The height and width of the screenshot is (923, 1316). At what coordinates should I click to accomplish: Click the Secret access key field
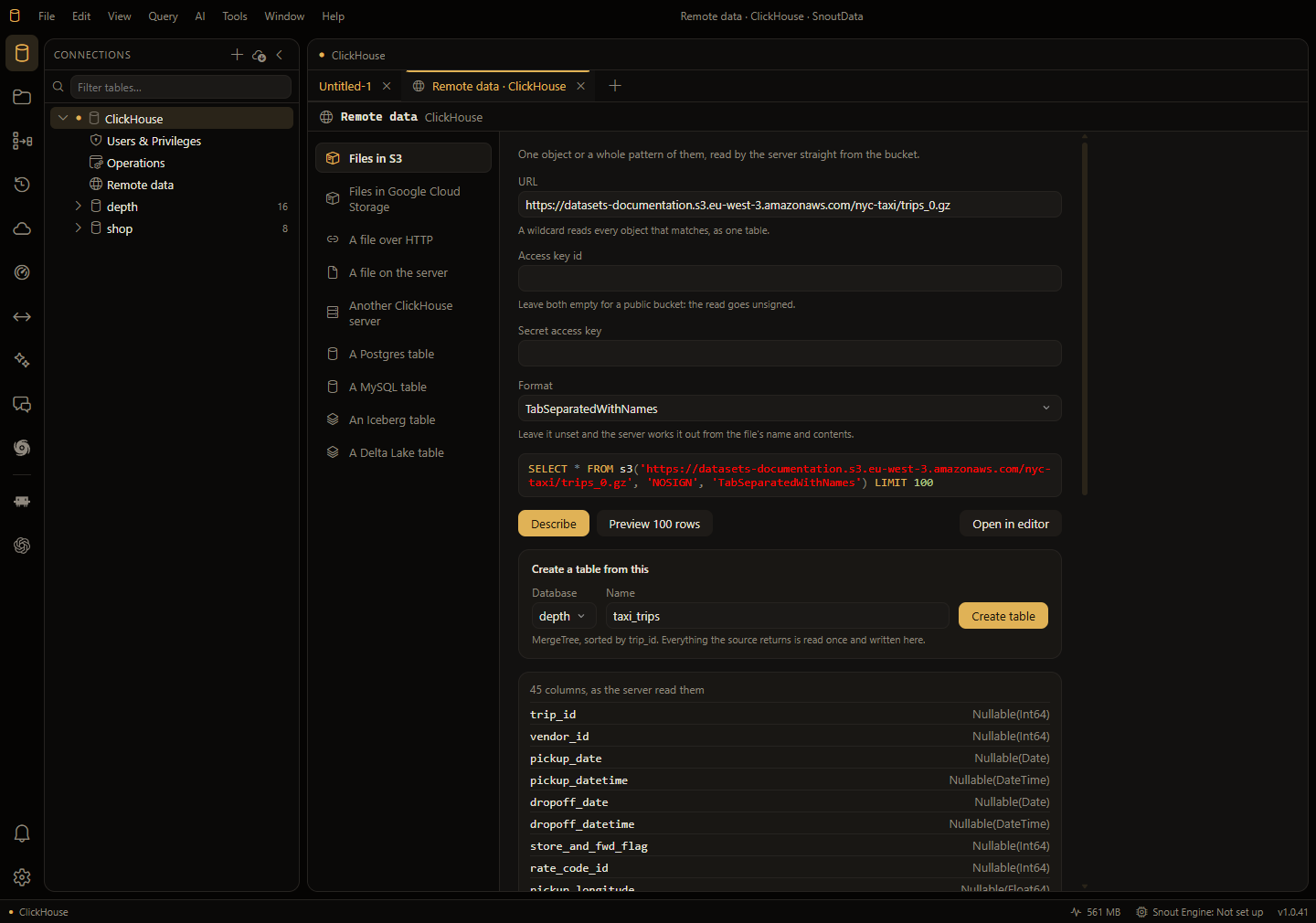790,354
